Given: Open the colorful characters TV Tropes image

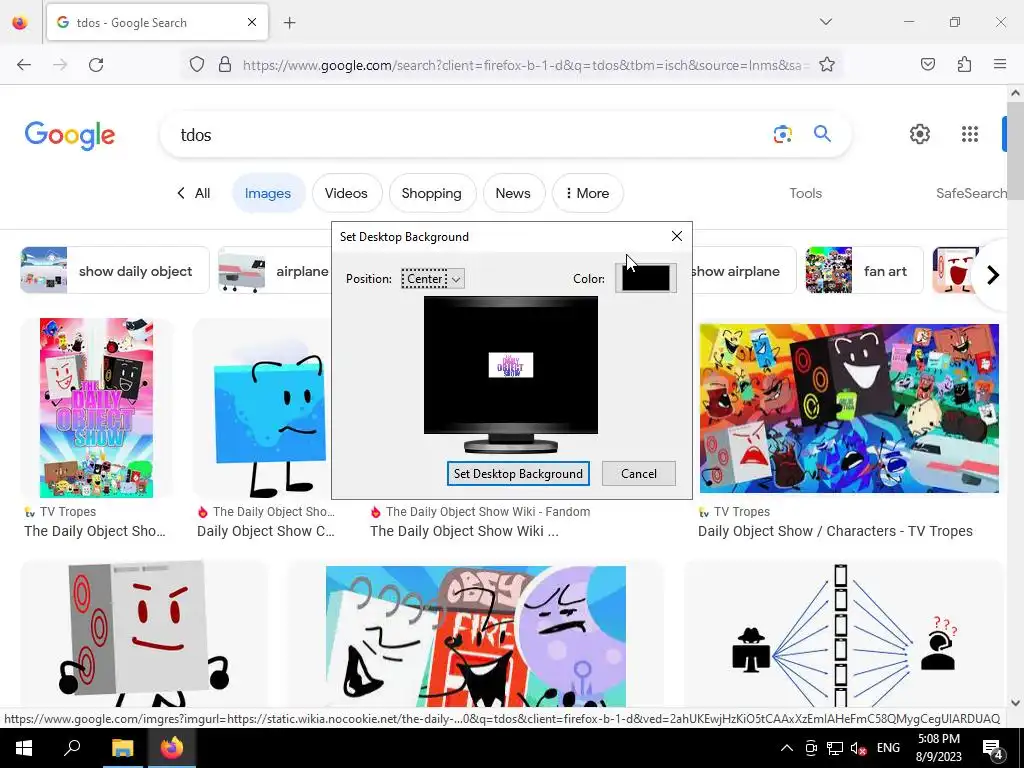Looking at the screenshot, I should (x=849, y=408).
